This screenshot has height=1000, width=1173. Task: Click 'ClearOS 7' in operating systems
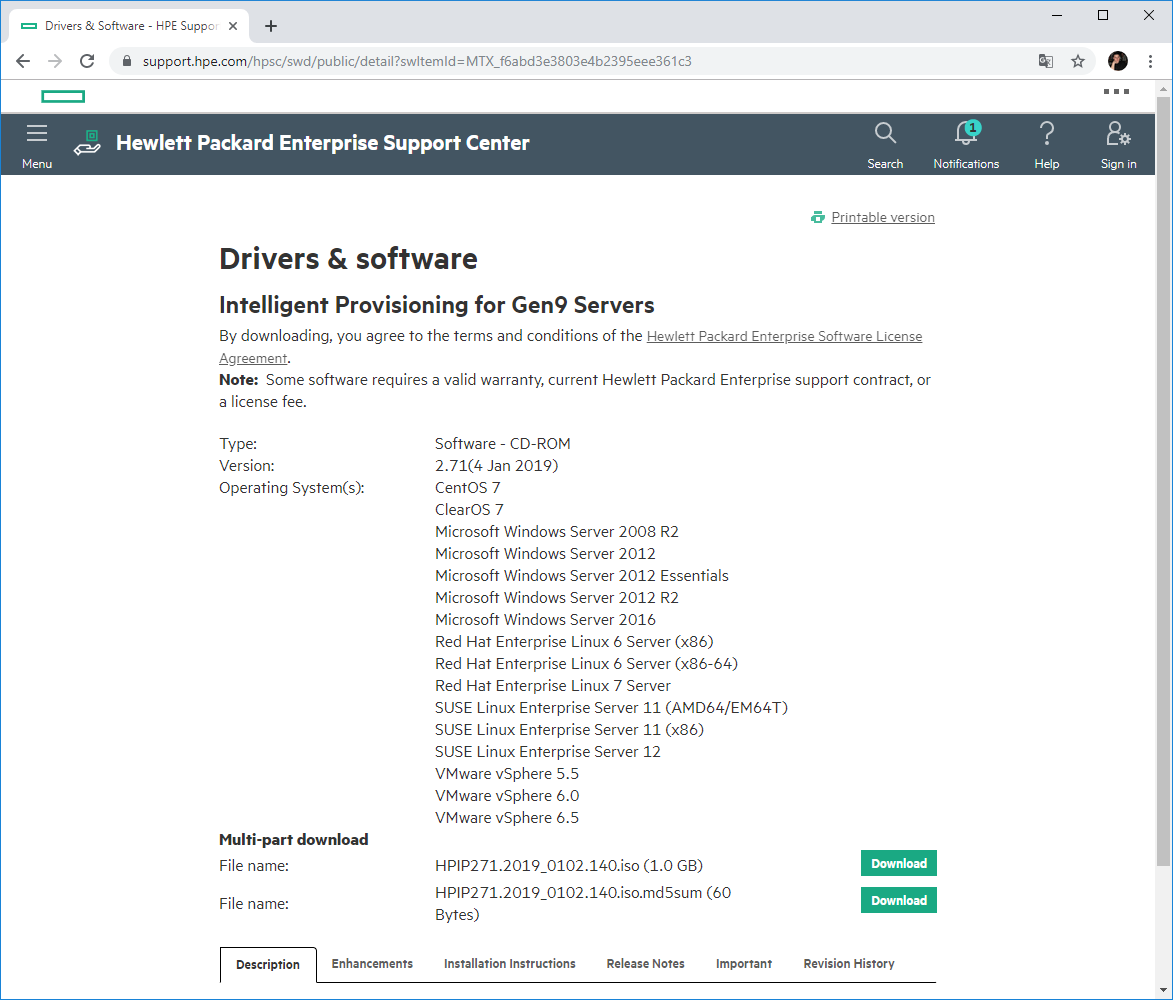click(469, 510)
